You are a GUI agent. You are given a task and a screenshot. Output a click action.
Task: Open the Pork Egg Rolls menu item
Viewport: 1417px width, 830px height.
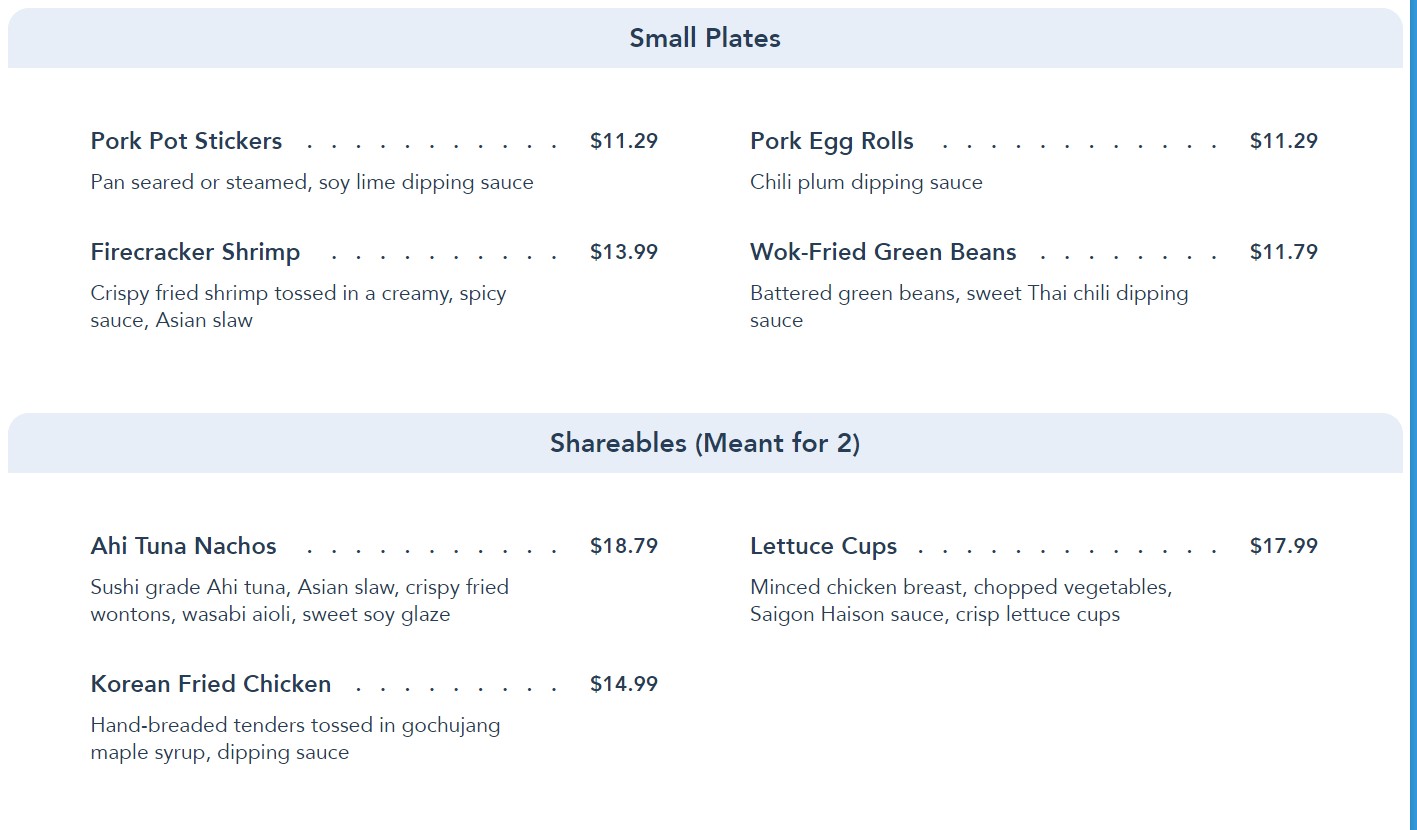(x=832, y=141)
